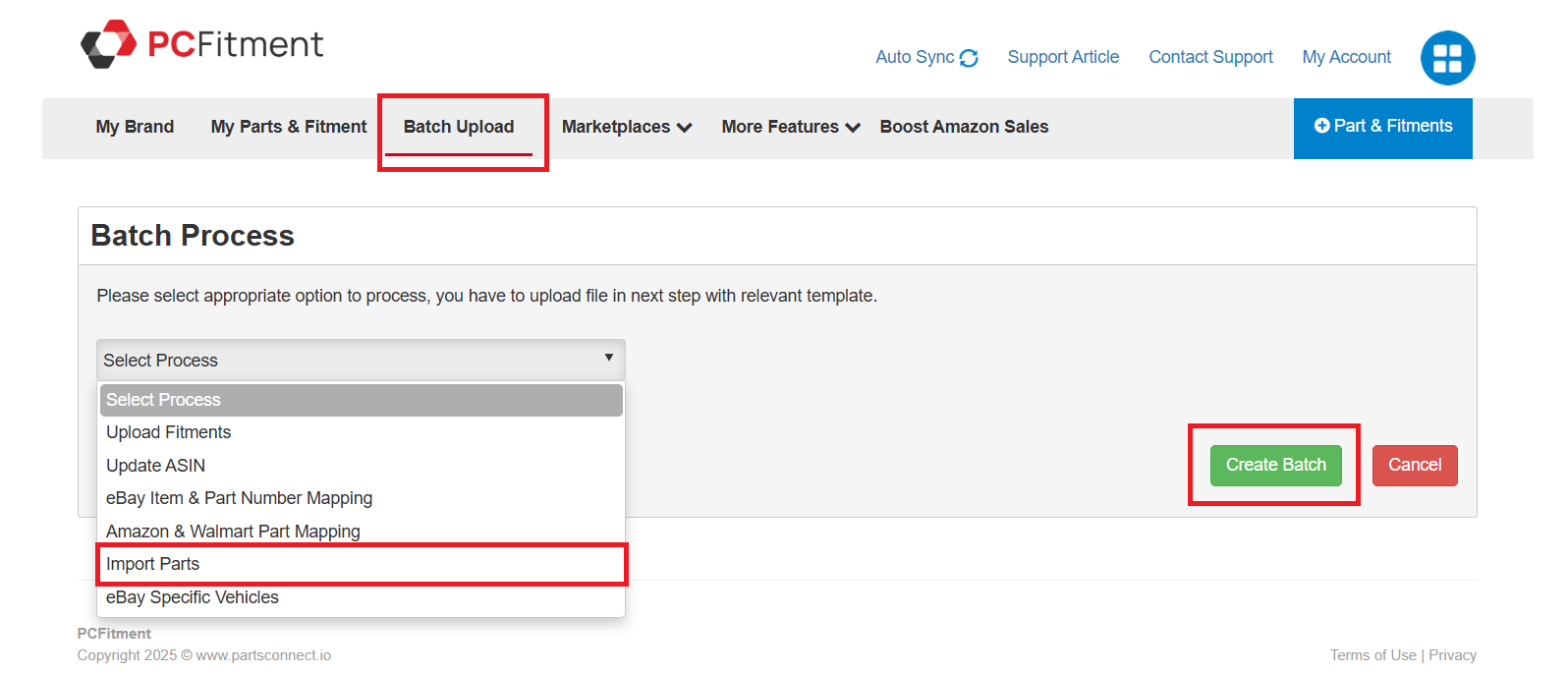Open the Select Process dropdown
This screenshot has width=1568, height=674.
[360, 360]
